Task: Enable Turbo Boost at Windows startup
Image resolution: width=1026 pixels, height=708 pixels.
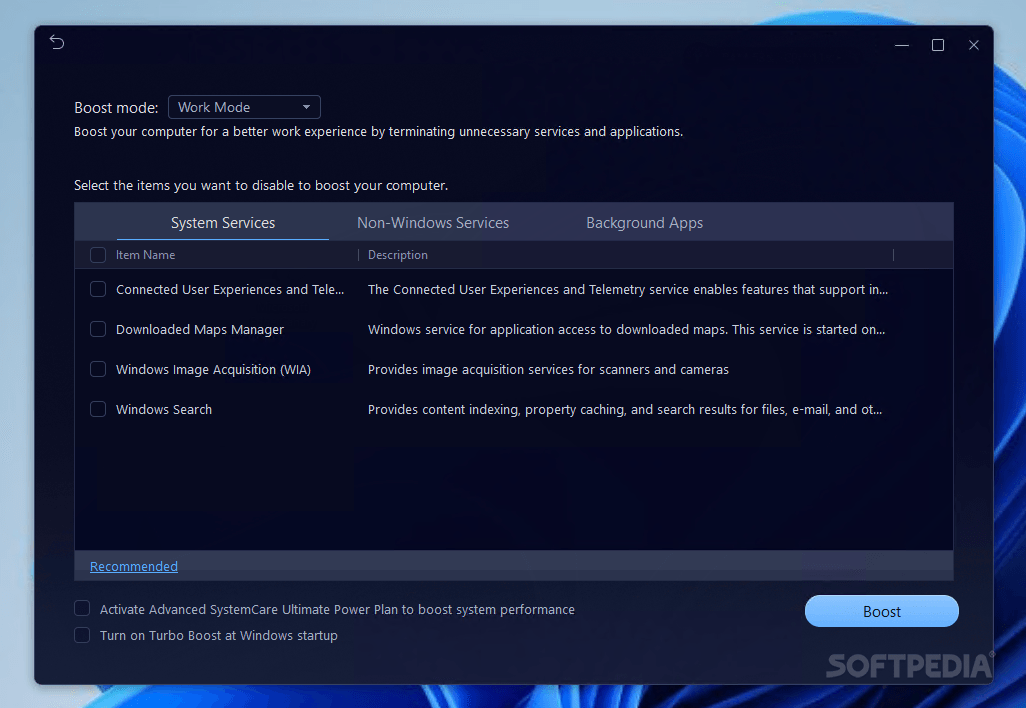Action: (x=82, y=635)
